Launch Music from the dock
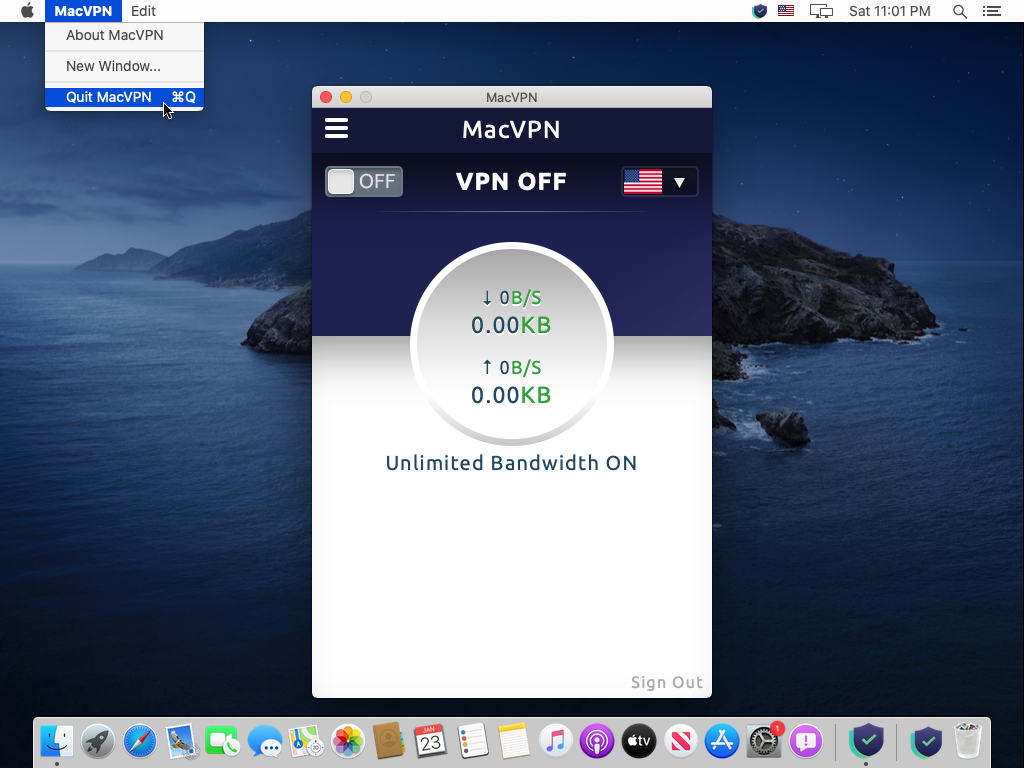Screen dimensions: 1024x768 tap(555, 741)
